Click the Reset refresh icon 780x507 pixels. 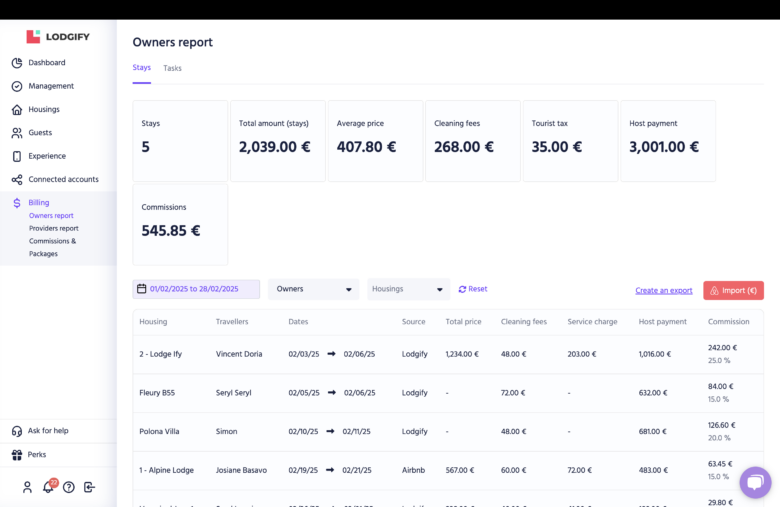tap(462, 289)
